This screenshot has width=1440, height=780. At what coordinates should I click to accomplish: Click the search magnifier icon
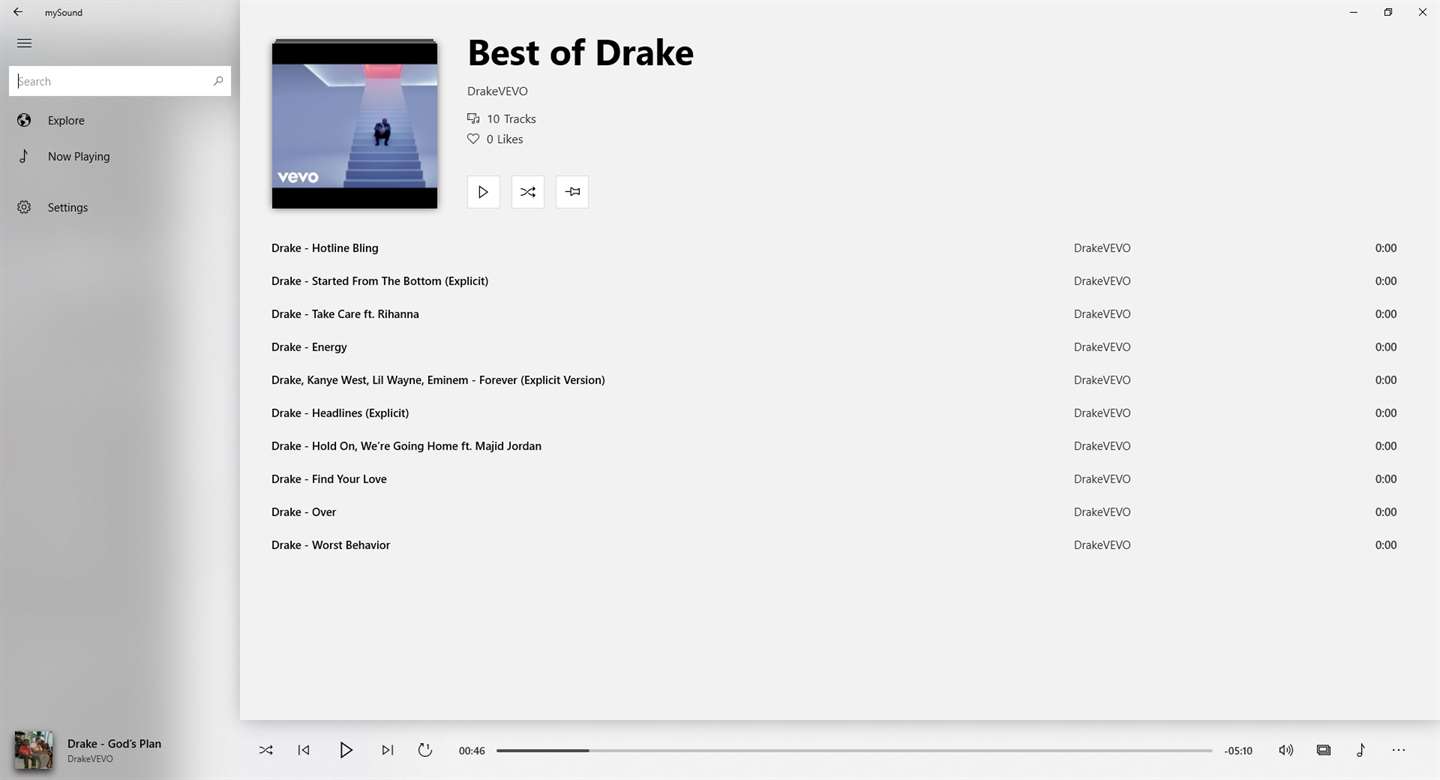point(218,81)
